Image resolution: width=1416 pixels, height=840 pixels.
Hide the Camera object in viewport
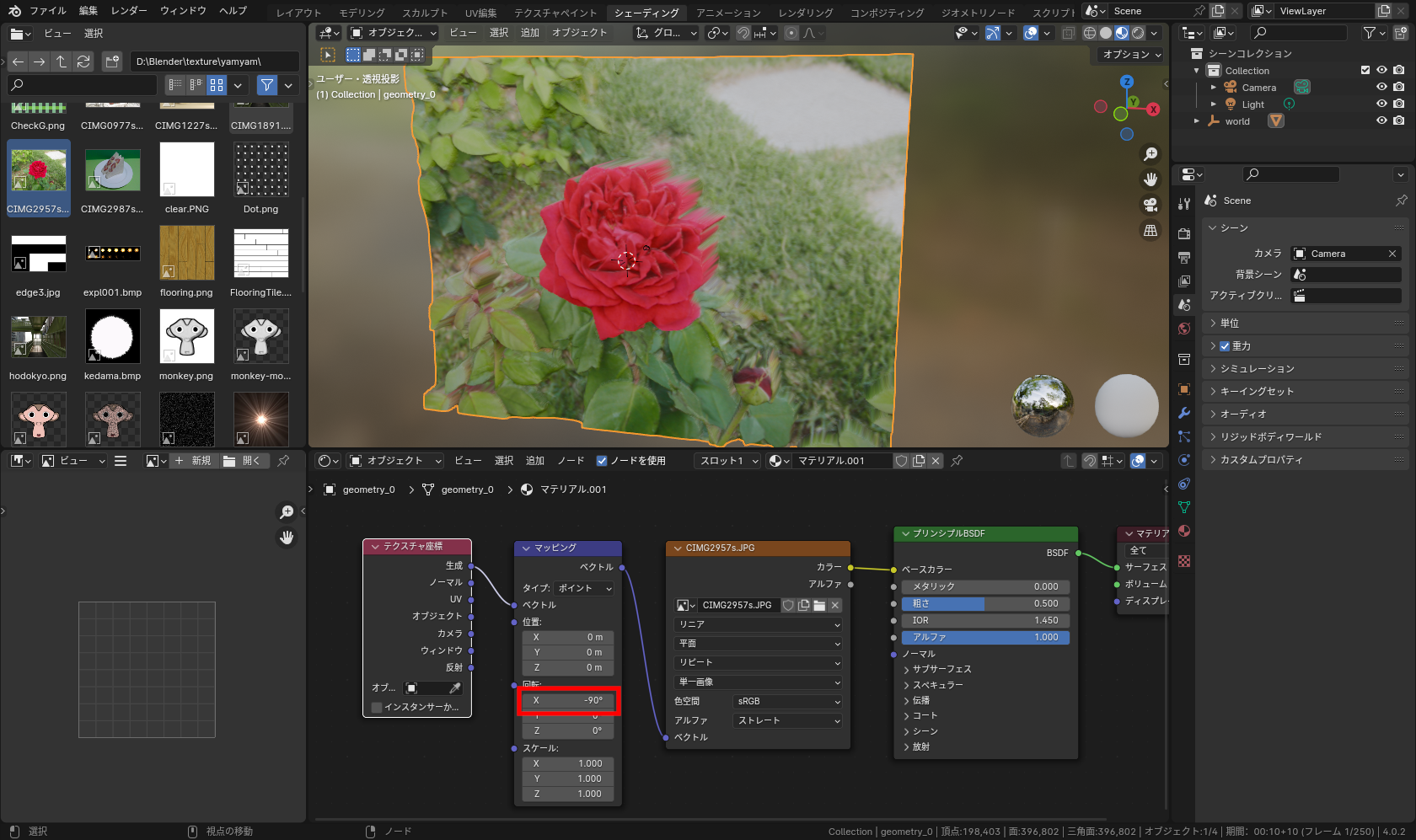tap(1381, 88)
